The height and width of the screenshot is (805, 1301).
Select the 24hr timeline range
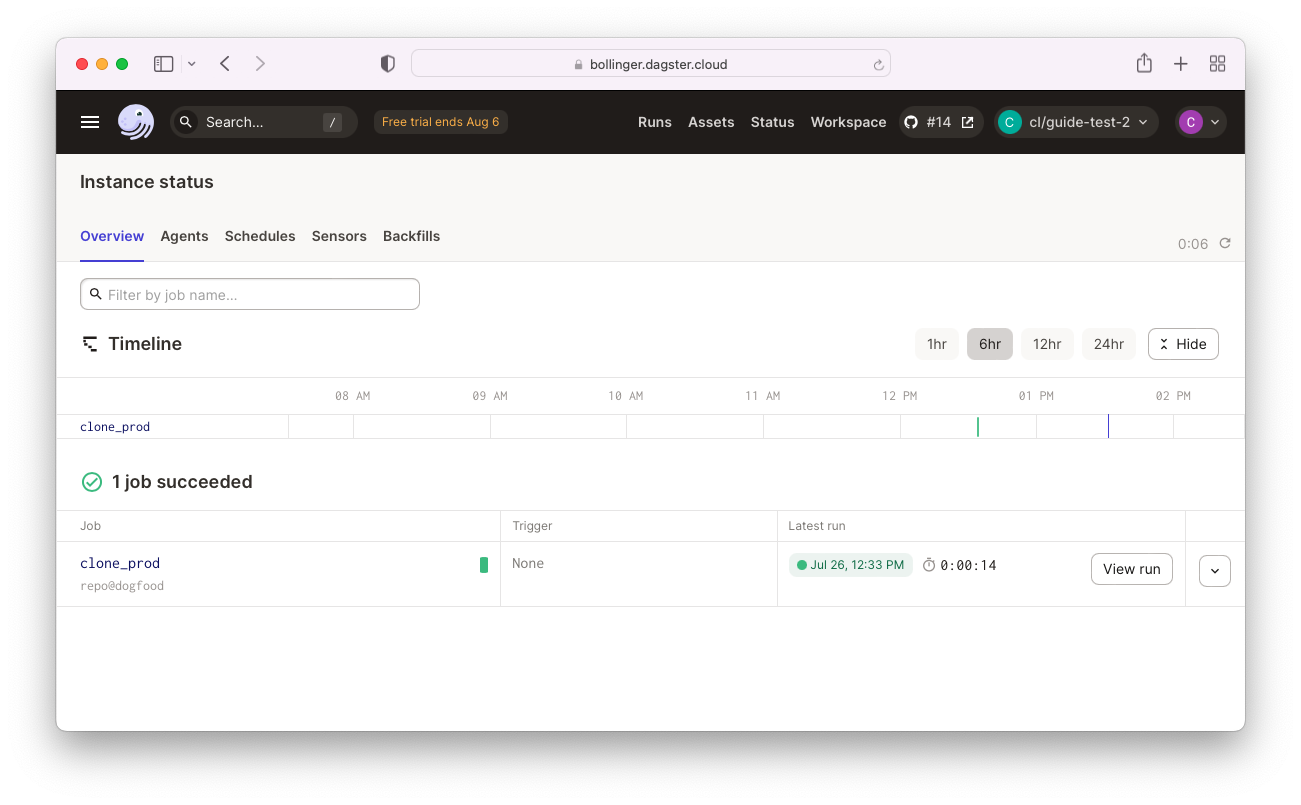coord(1108,343)
